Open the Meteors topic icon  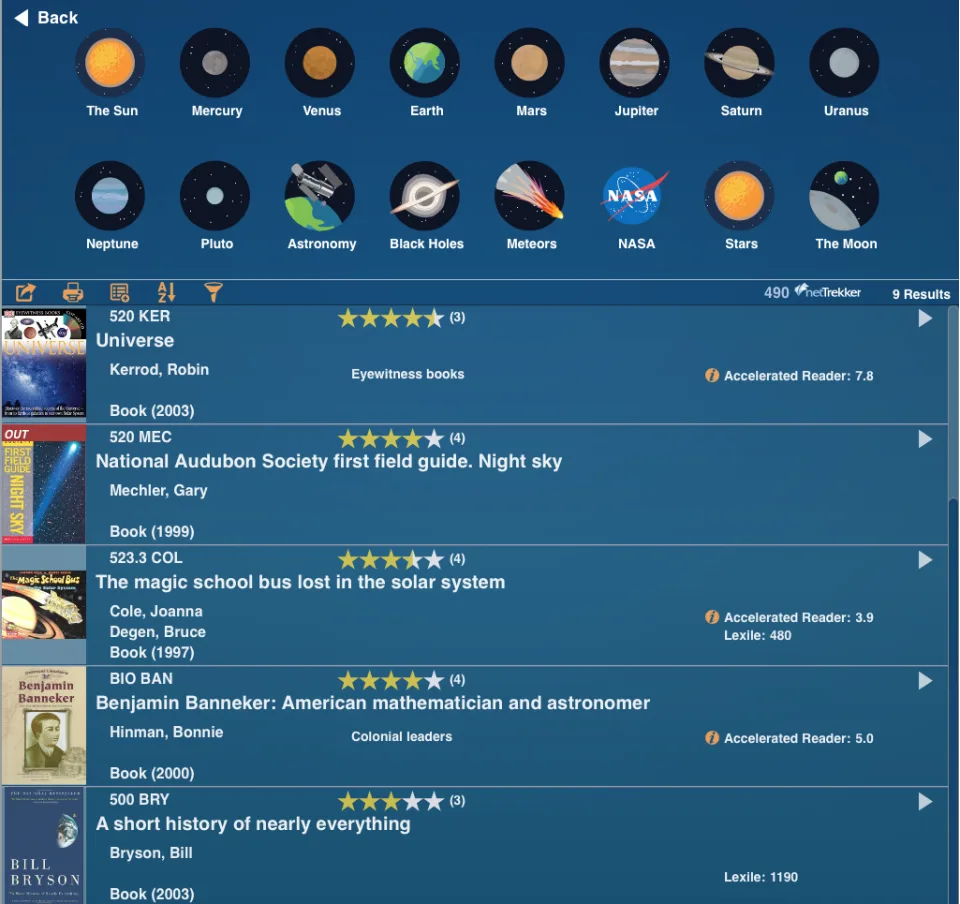(530, 196)
